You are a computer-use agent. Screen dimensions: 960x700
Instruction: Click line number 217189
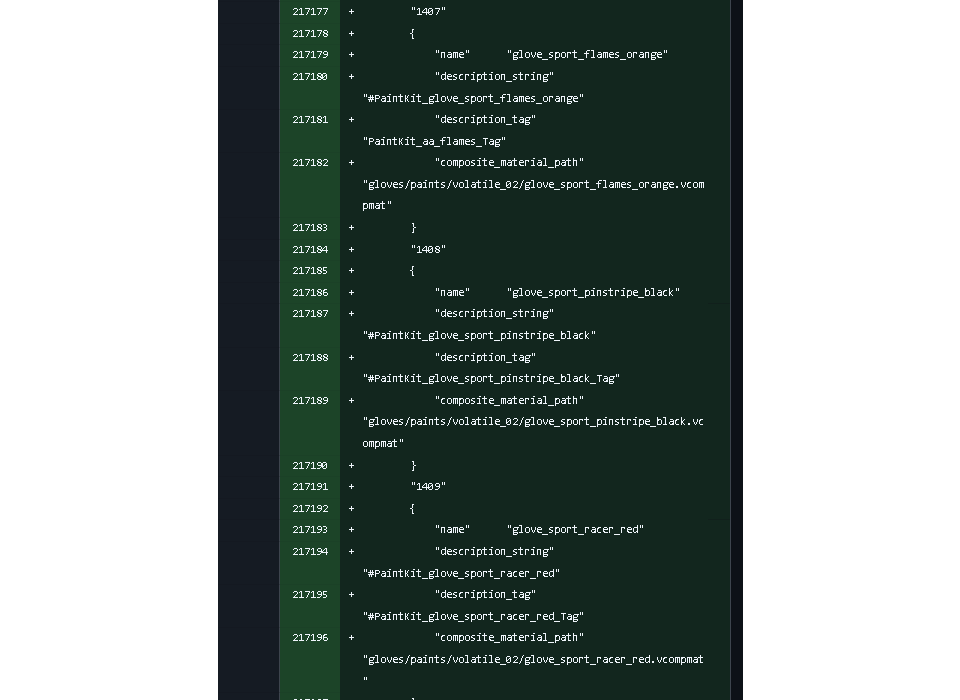pyautogui.click(x=310, y=400)
